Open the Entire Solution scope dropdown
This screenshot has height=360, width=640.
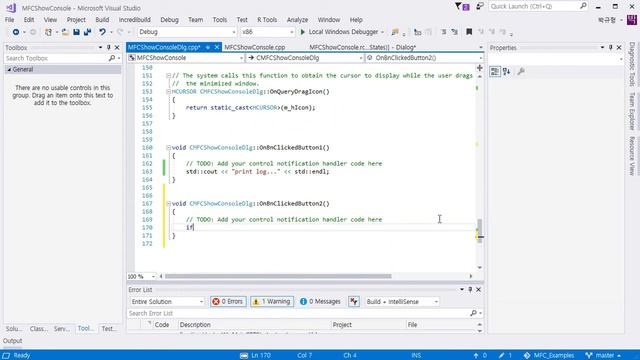pyautogui.click(x=167, y=302)
